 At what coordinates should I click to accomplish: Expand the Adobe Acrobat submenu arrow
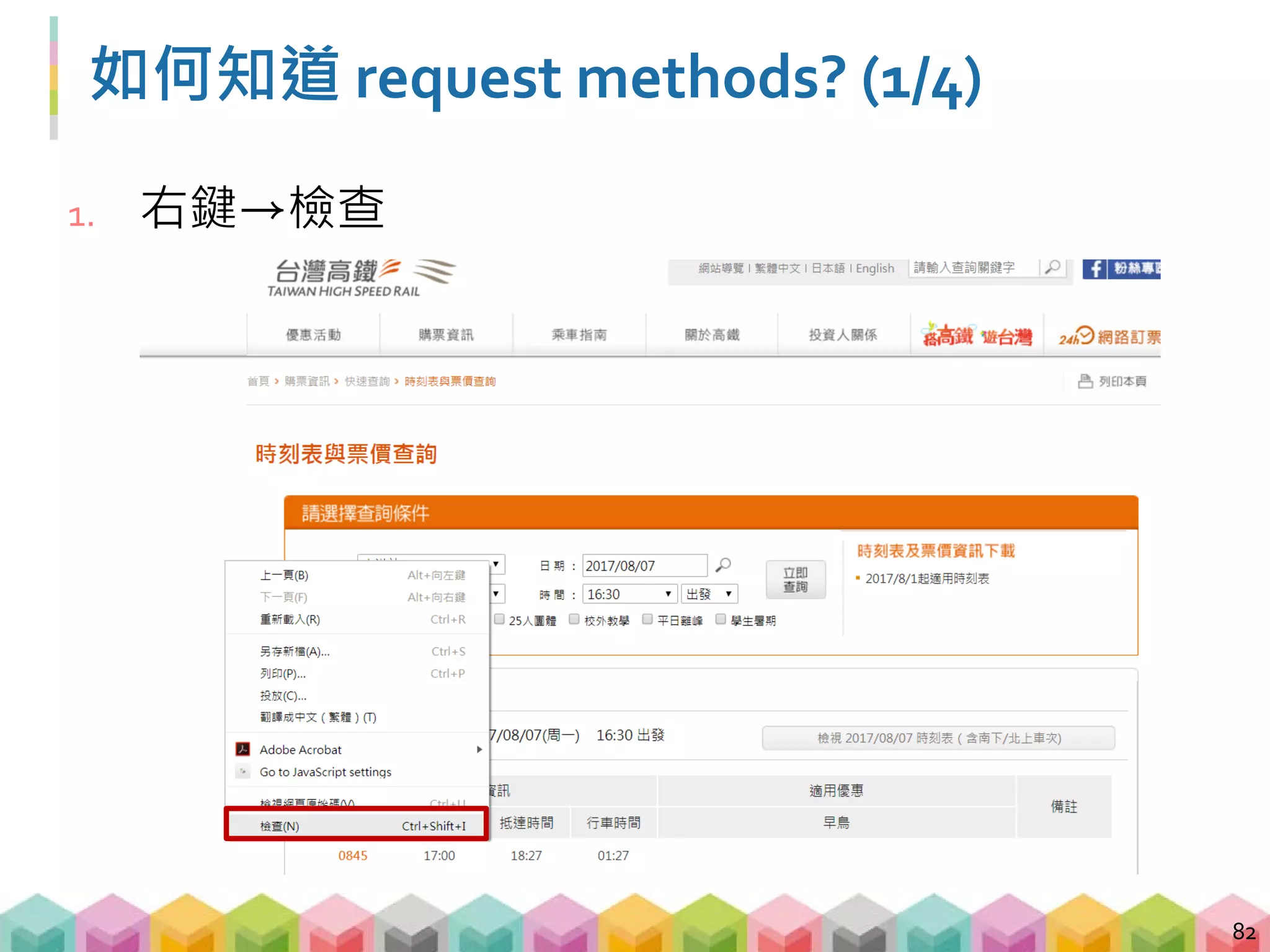click(479, 749)
